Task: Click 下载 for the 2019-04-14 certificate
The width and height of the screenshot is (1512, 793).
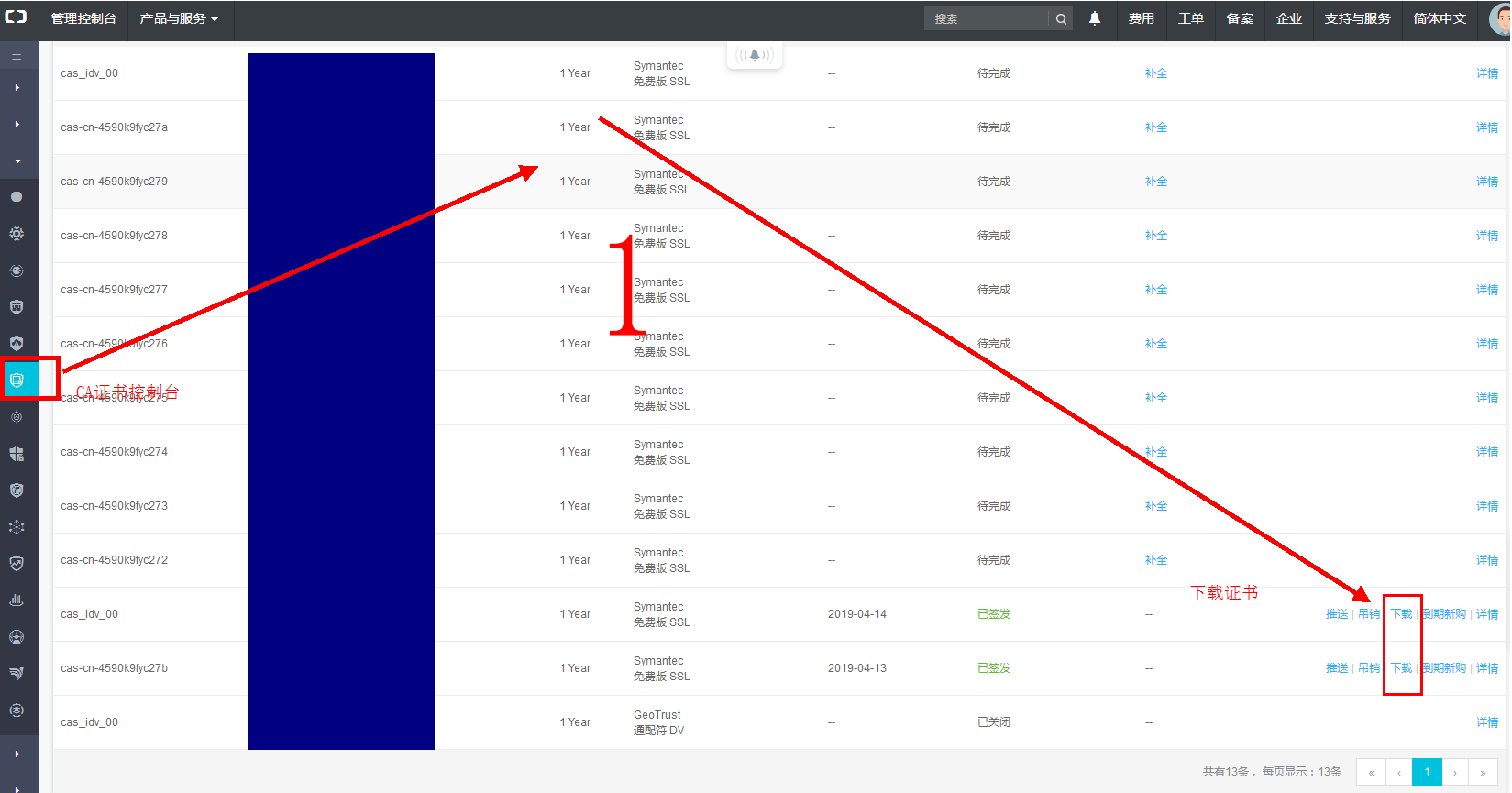Action: pos(1401,614)
